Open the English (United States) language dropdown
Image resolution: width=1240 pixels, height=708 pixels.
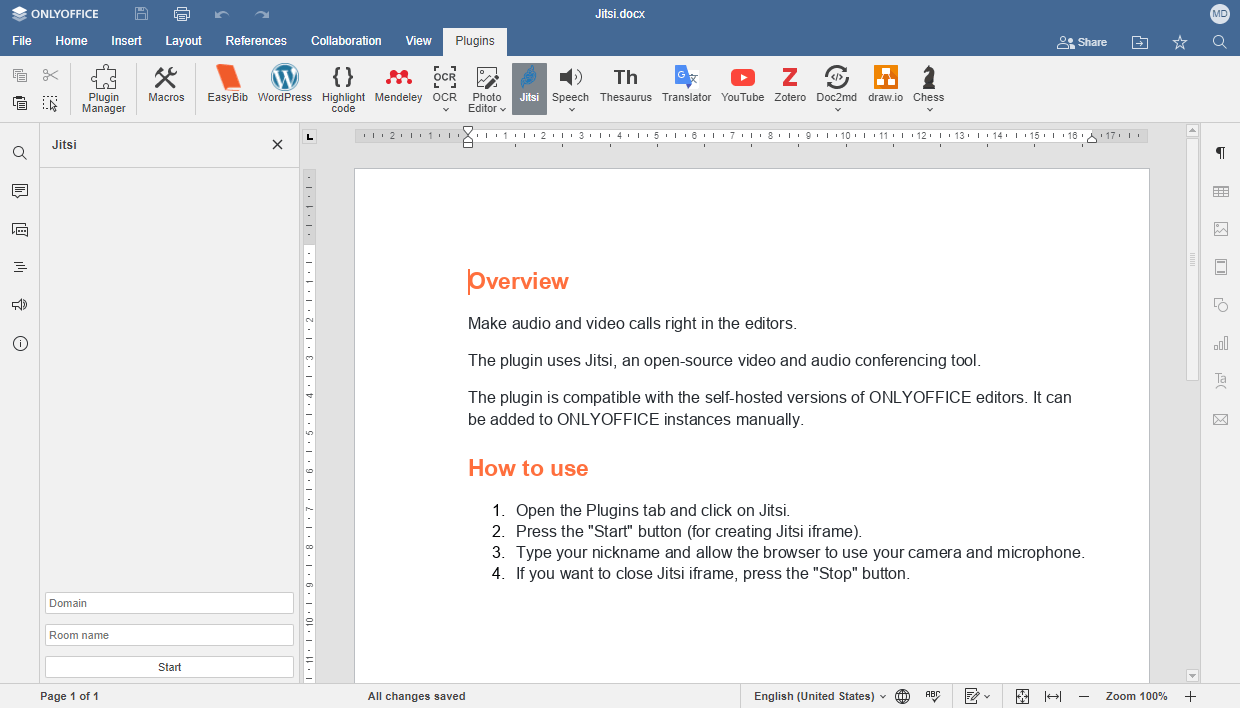[x=819, y=696]
